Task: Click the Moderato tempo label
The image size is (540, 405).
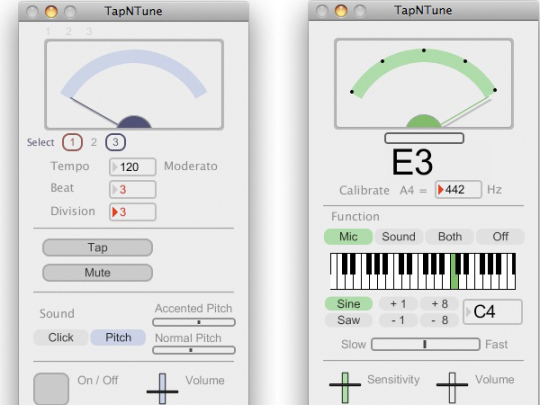Action: [x=191, y=166]
